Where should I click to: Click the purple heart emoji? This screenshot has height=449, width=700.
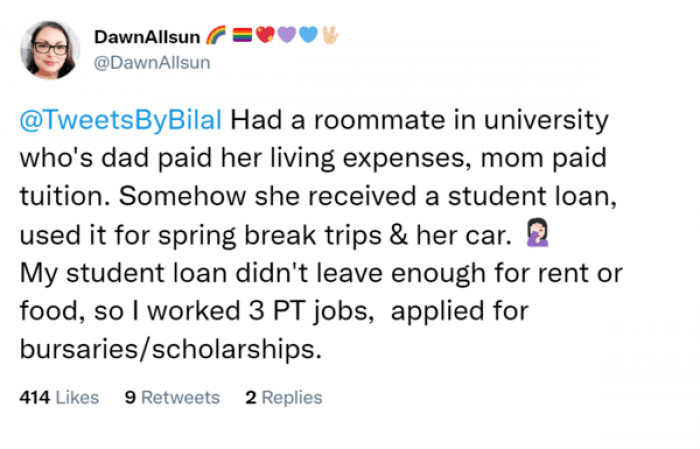[286, 38]
